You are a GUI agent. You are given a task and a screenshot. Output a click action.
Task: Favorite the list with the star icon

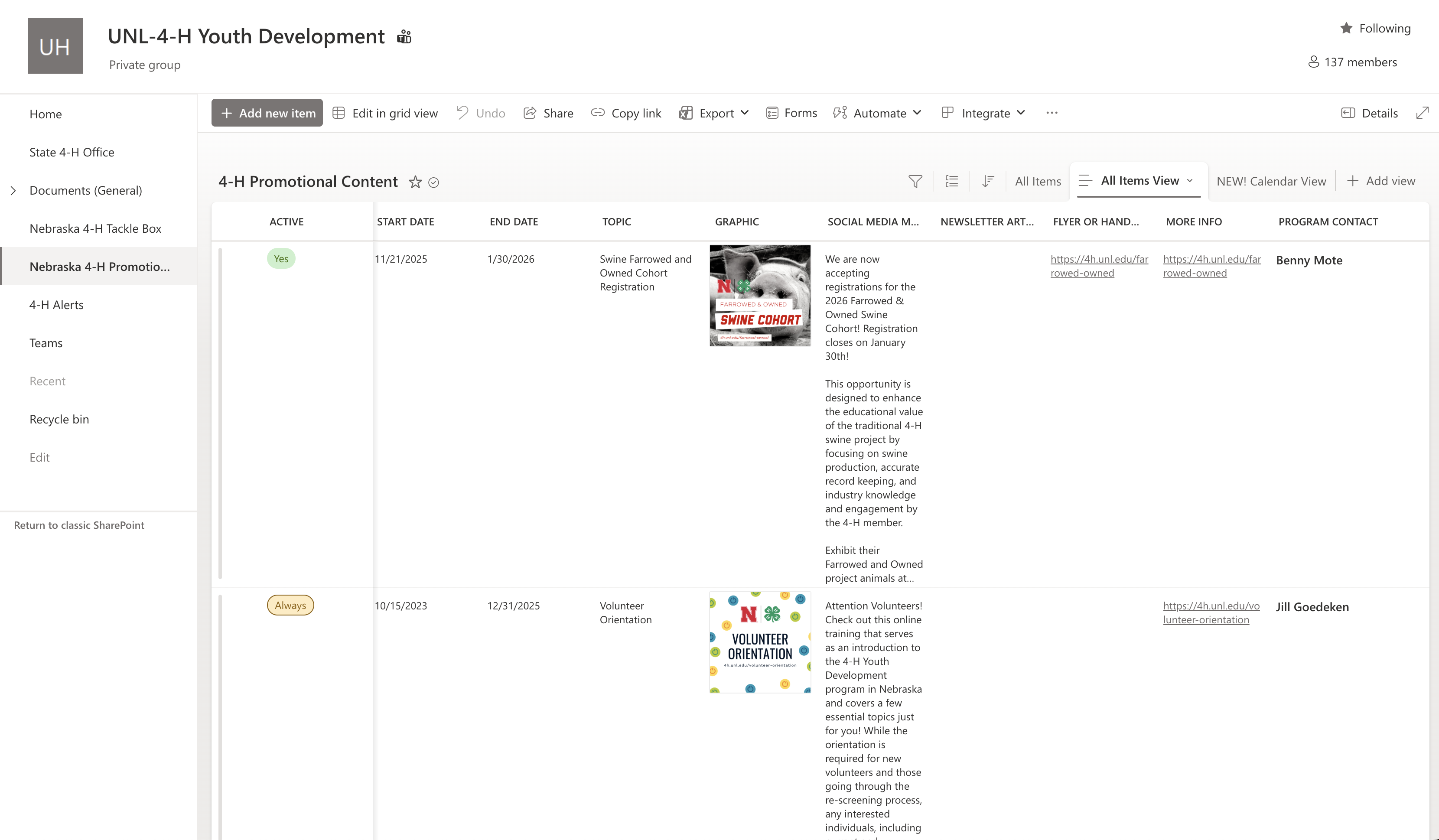coord(415,182)
